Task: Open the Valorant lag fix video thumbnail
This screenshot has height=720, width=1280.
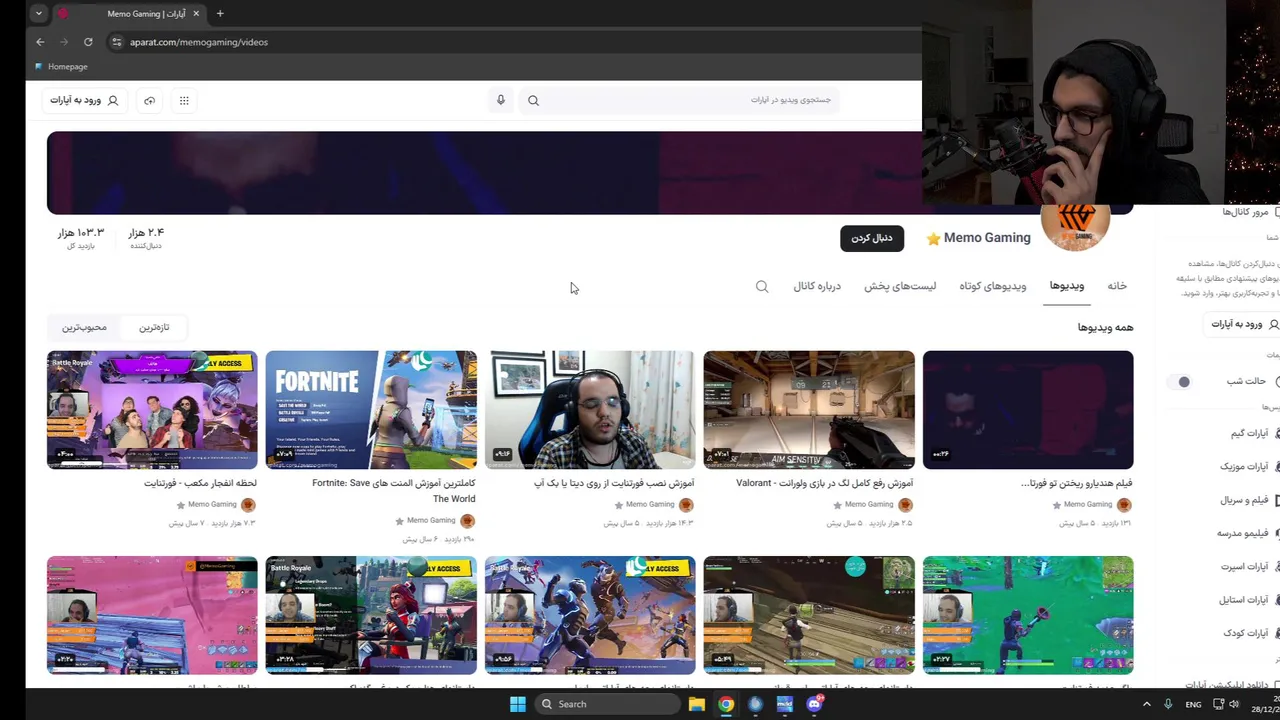Action: click(x=809, y=410)
